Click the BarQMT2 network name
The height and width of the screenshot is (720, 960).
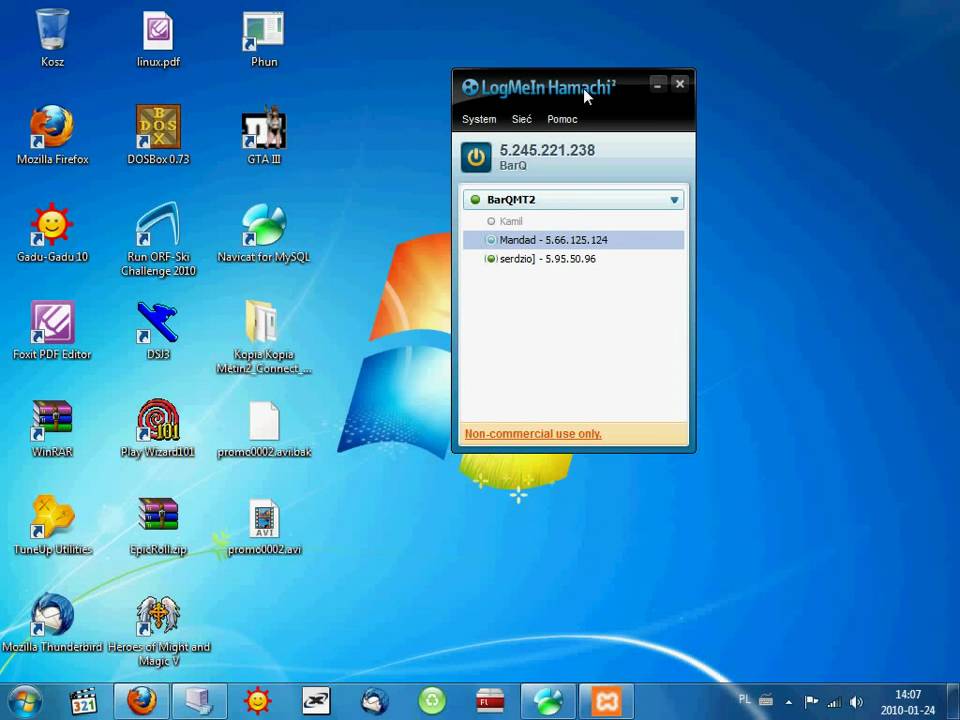[x=511, y=200]
